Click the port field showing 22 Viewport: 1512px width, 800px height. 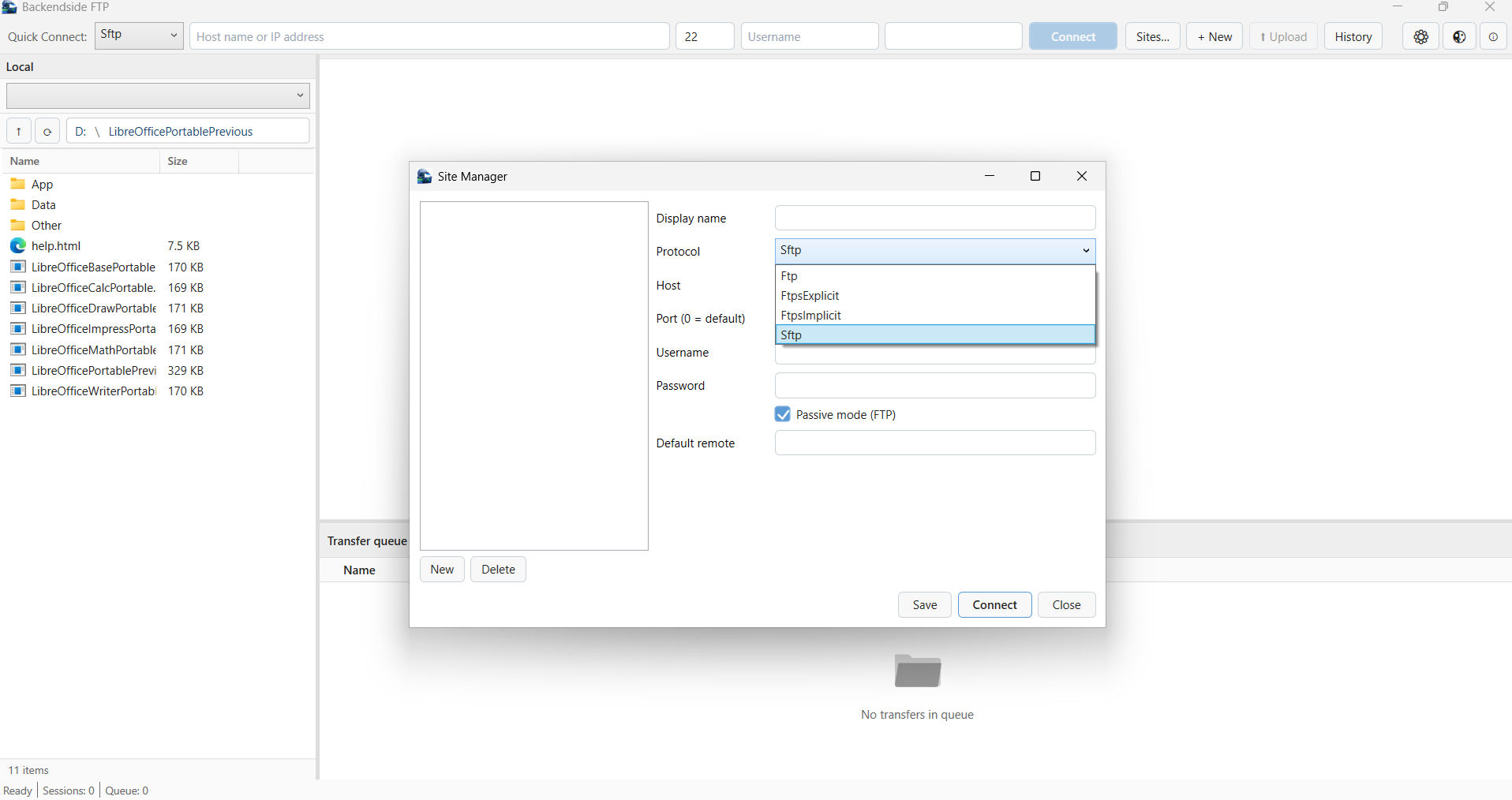pyautogui.click(x=705, y=36)
